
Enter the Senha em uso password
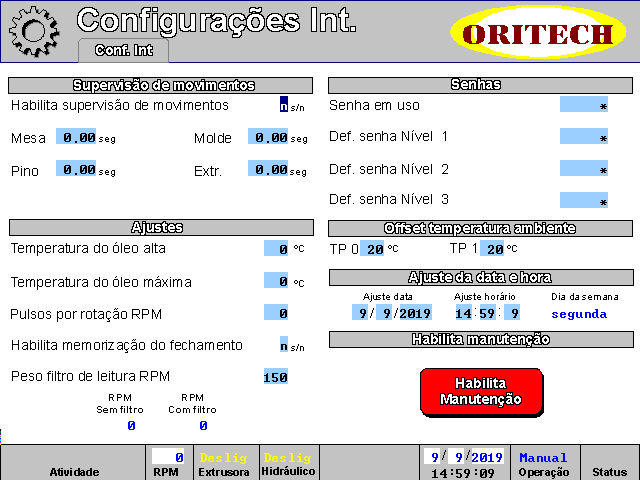tap(584, 105)
